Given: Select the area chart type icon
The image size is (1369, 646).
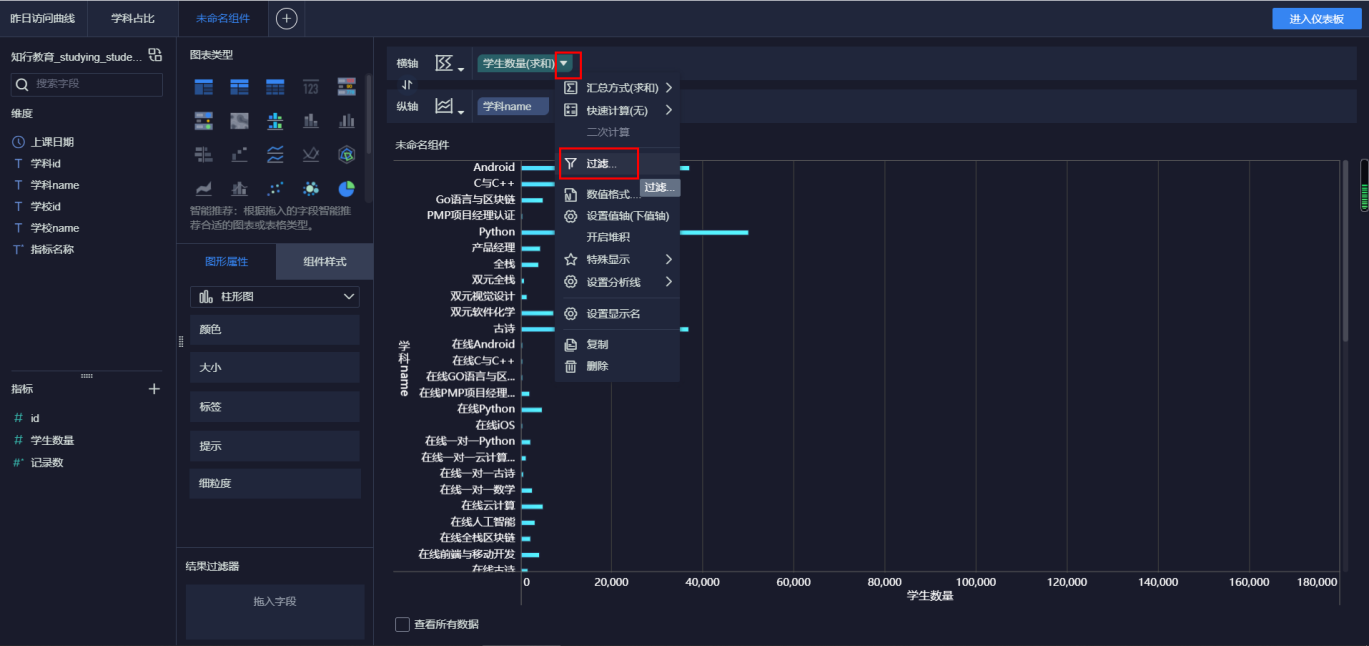Looking at the screenshot, I should tap(203, 188).
